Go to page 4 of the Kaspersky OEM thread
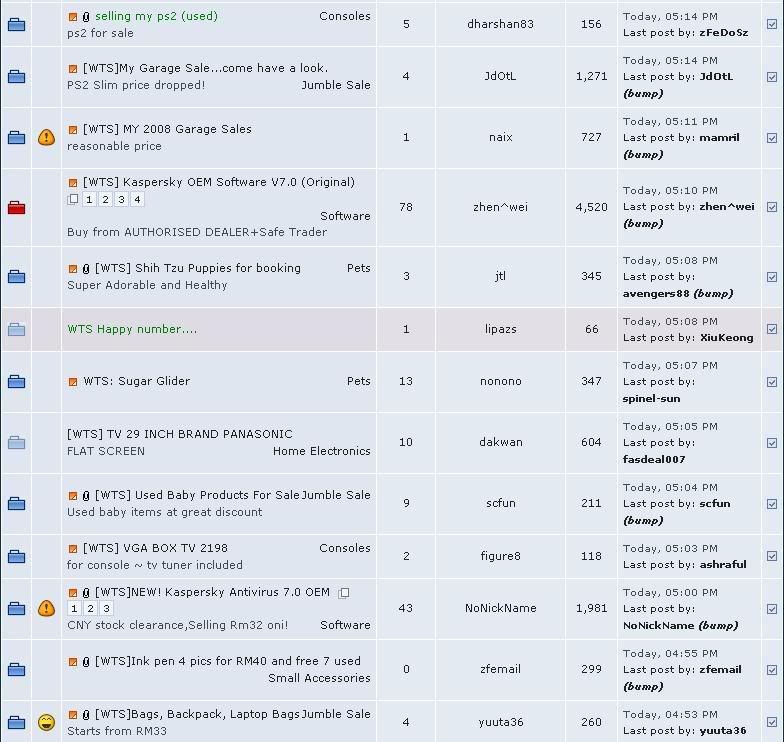Image resolution: width=784 pixels, height=742 pixels. (x=137, y=200)
